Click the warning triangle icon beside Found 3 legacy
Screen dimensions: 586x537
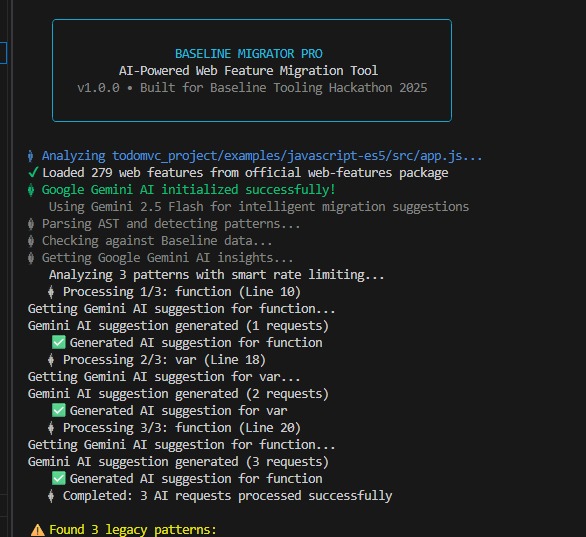(x=37, y=530)
